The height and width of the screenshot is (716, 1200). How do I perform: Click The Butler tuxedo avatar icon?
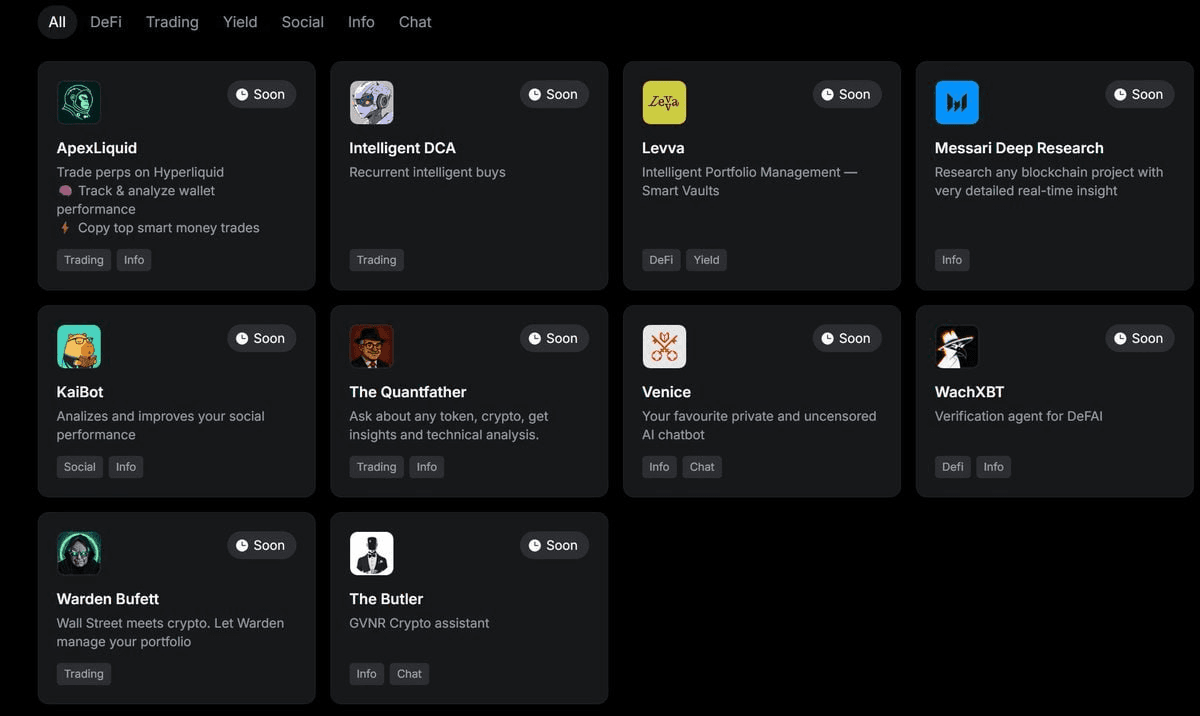(x=372, y=553)
